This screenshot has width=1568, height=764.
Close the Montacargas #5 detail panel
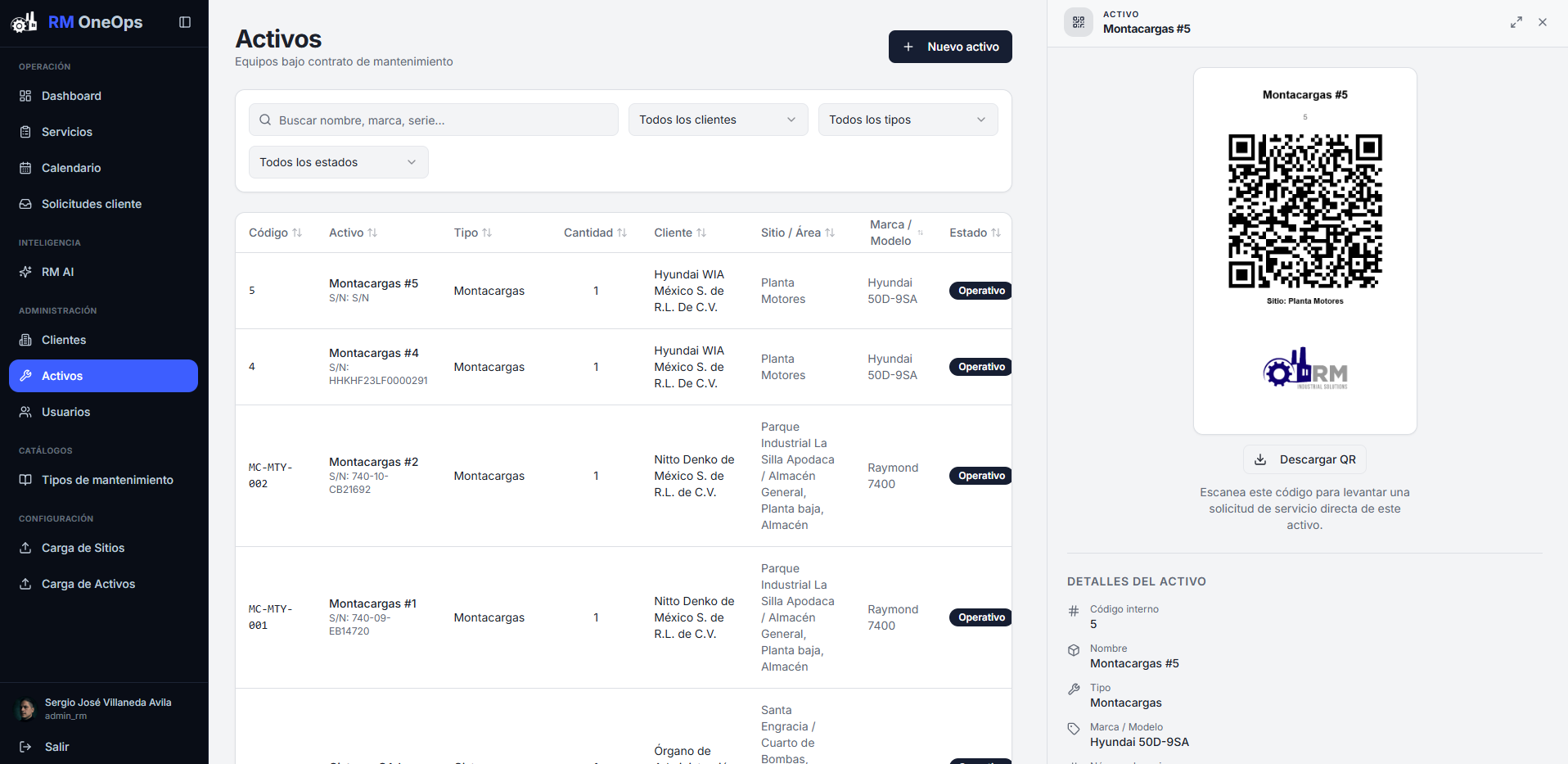click(x=1543, y=22)
